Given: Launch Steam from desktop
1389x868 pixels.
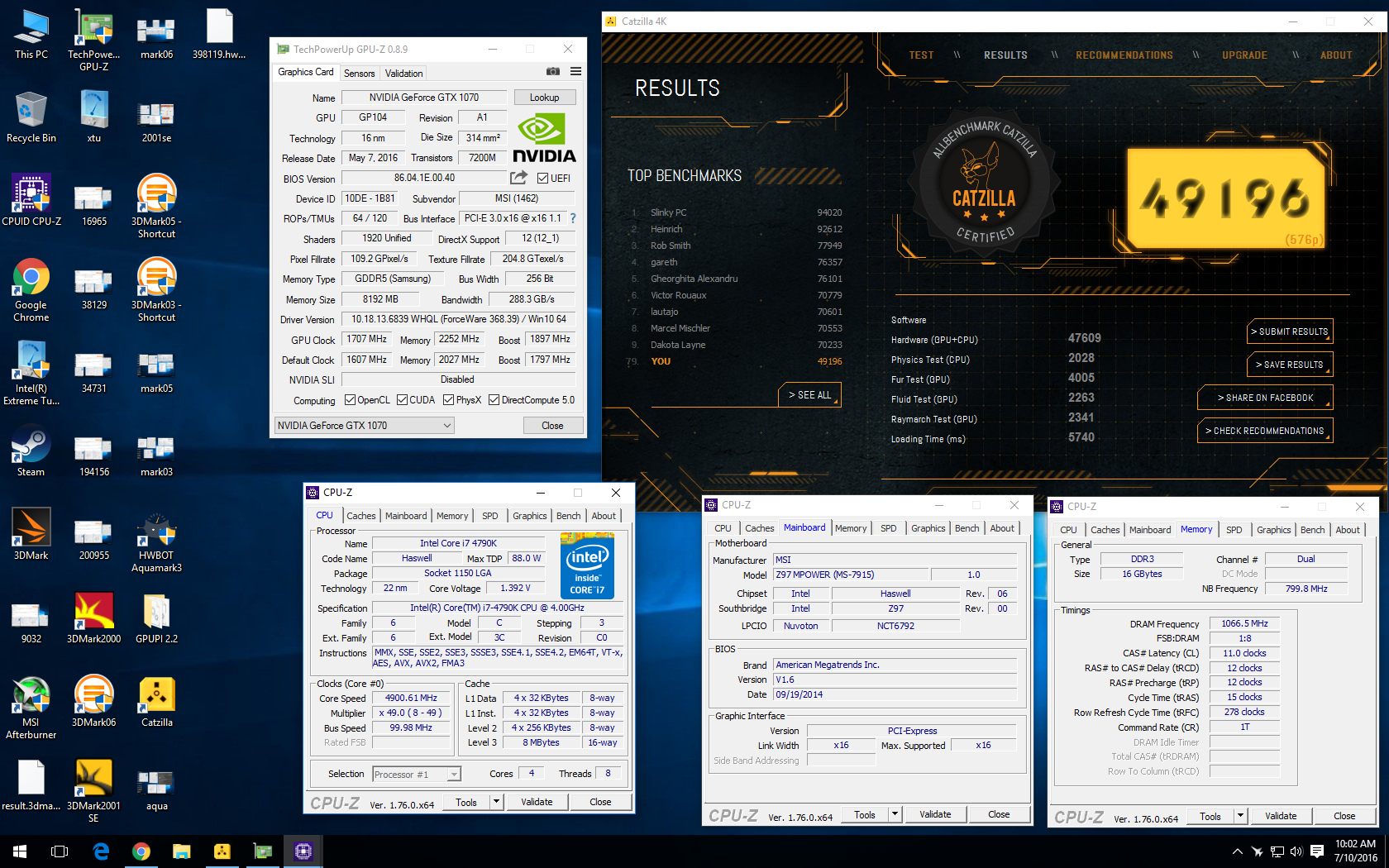Looking at the screenshot, I should [31, 451].
